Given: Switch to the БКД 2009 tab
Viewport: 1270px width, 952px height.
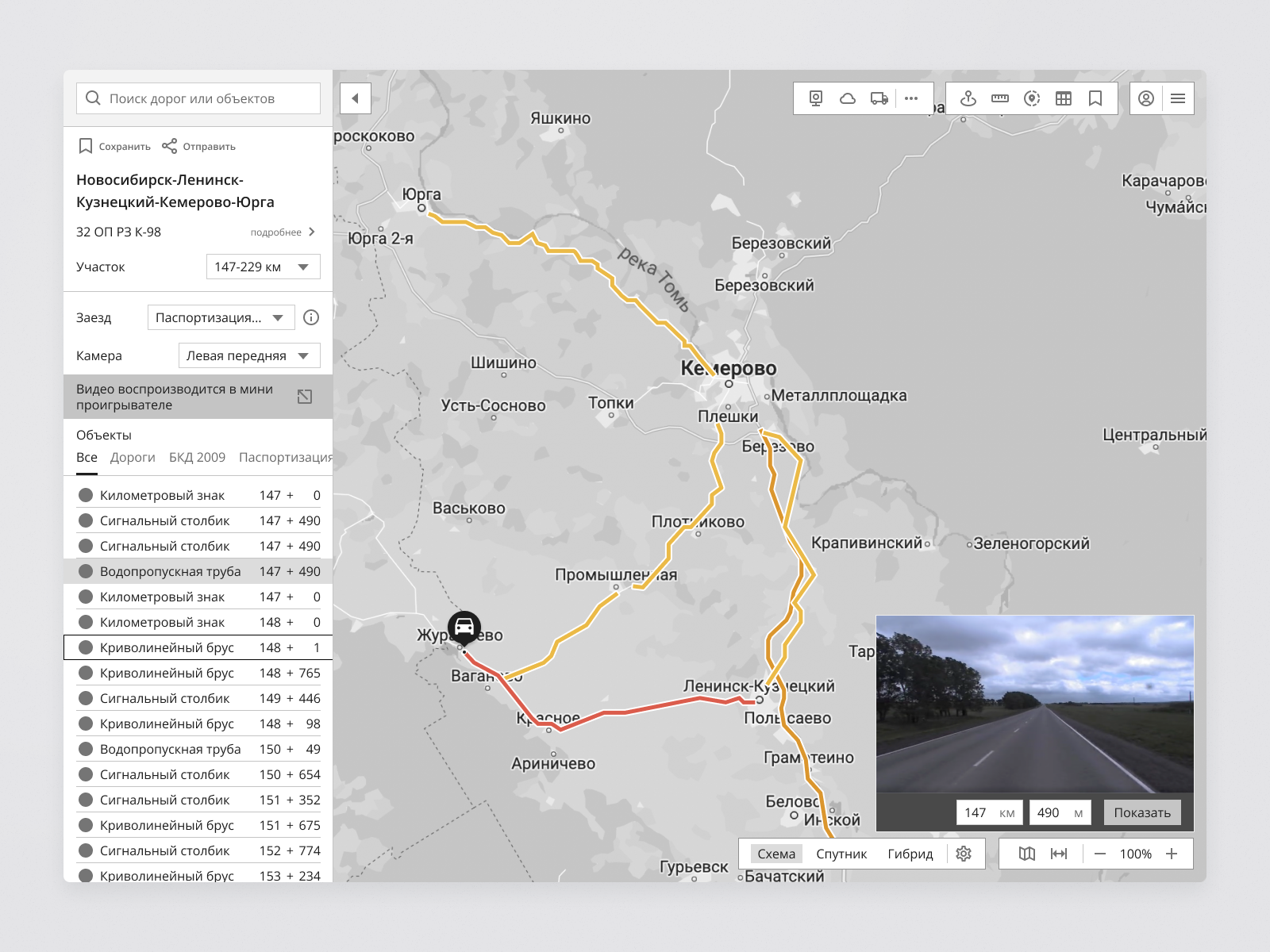Looking at the screenshot, I should 197,457.
